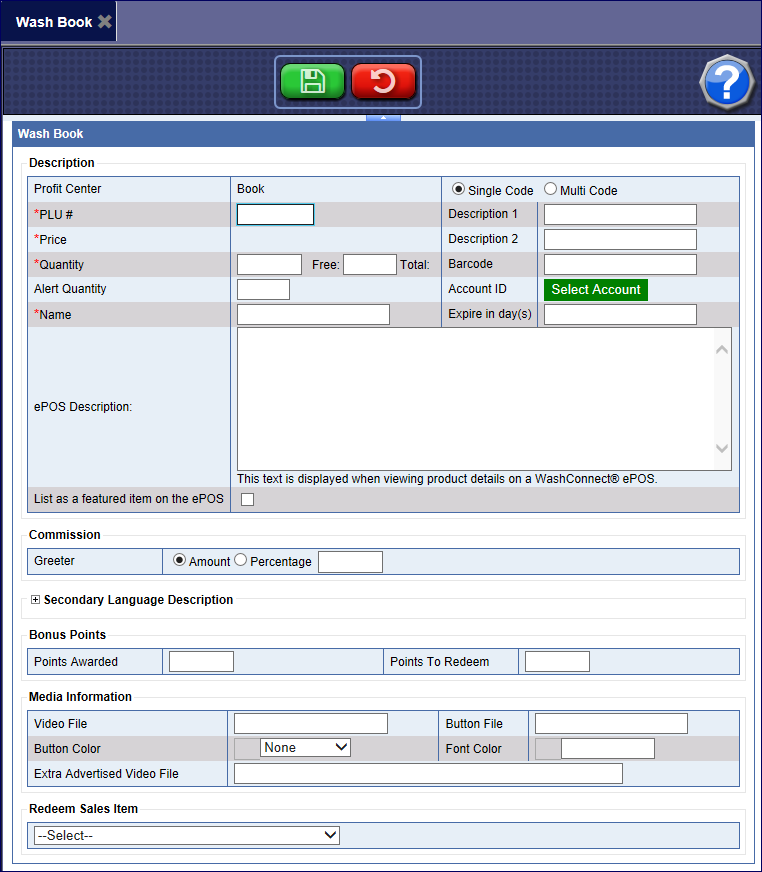Click the Font Color swatch
The width and height of the screenshot is (762, 872).
tap(547, 748)
